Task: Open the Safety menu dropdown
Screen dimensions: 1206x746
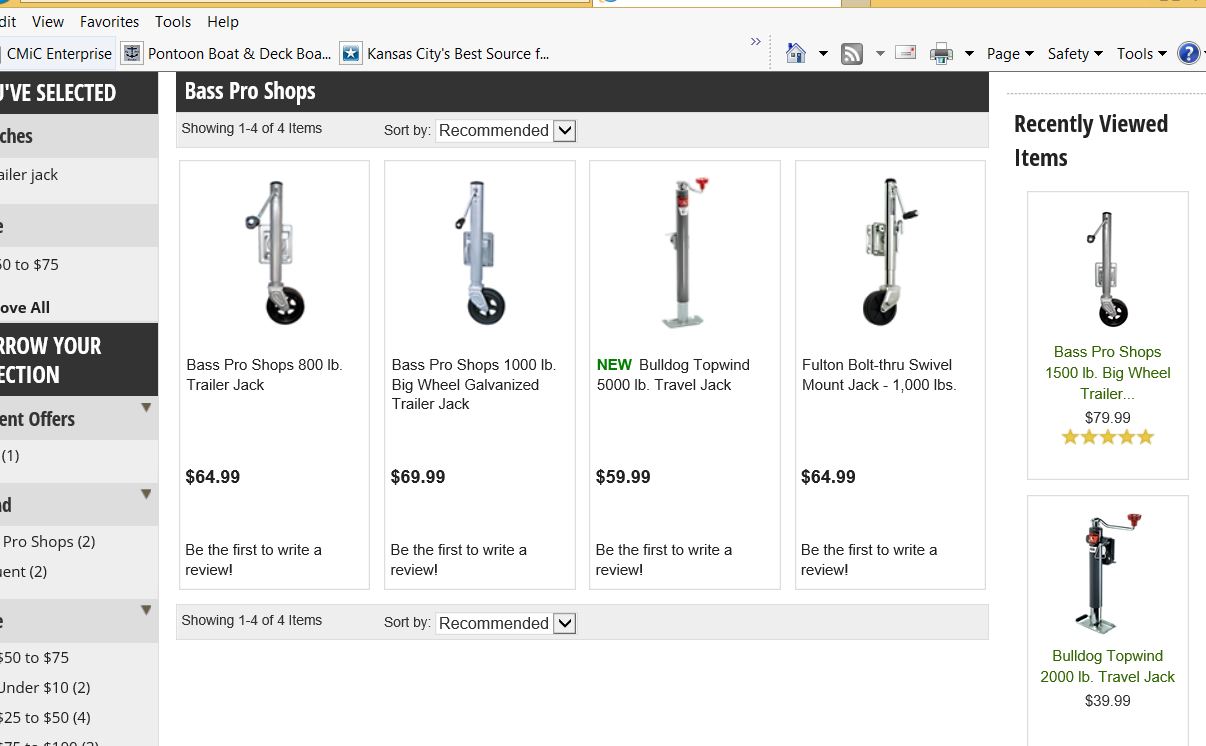Action: tap(1074, 54)
